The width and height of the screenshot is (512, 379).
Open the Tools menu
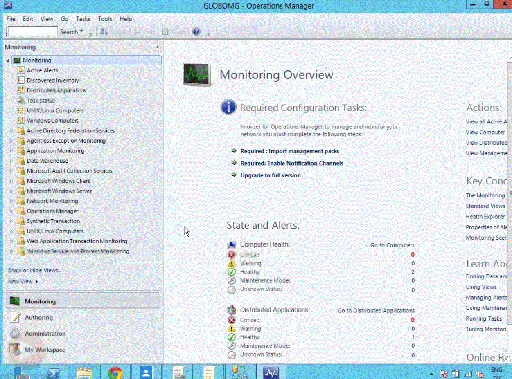[x=105, y=19]
